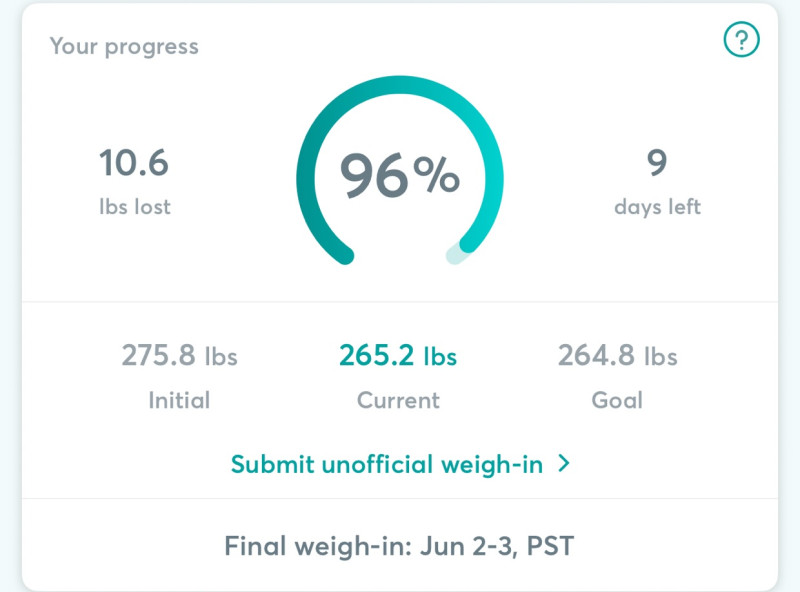Screen dimensions: 800x592
Task: Click the 10.6 lbs lost figure
Action: click(134, 163)
